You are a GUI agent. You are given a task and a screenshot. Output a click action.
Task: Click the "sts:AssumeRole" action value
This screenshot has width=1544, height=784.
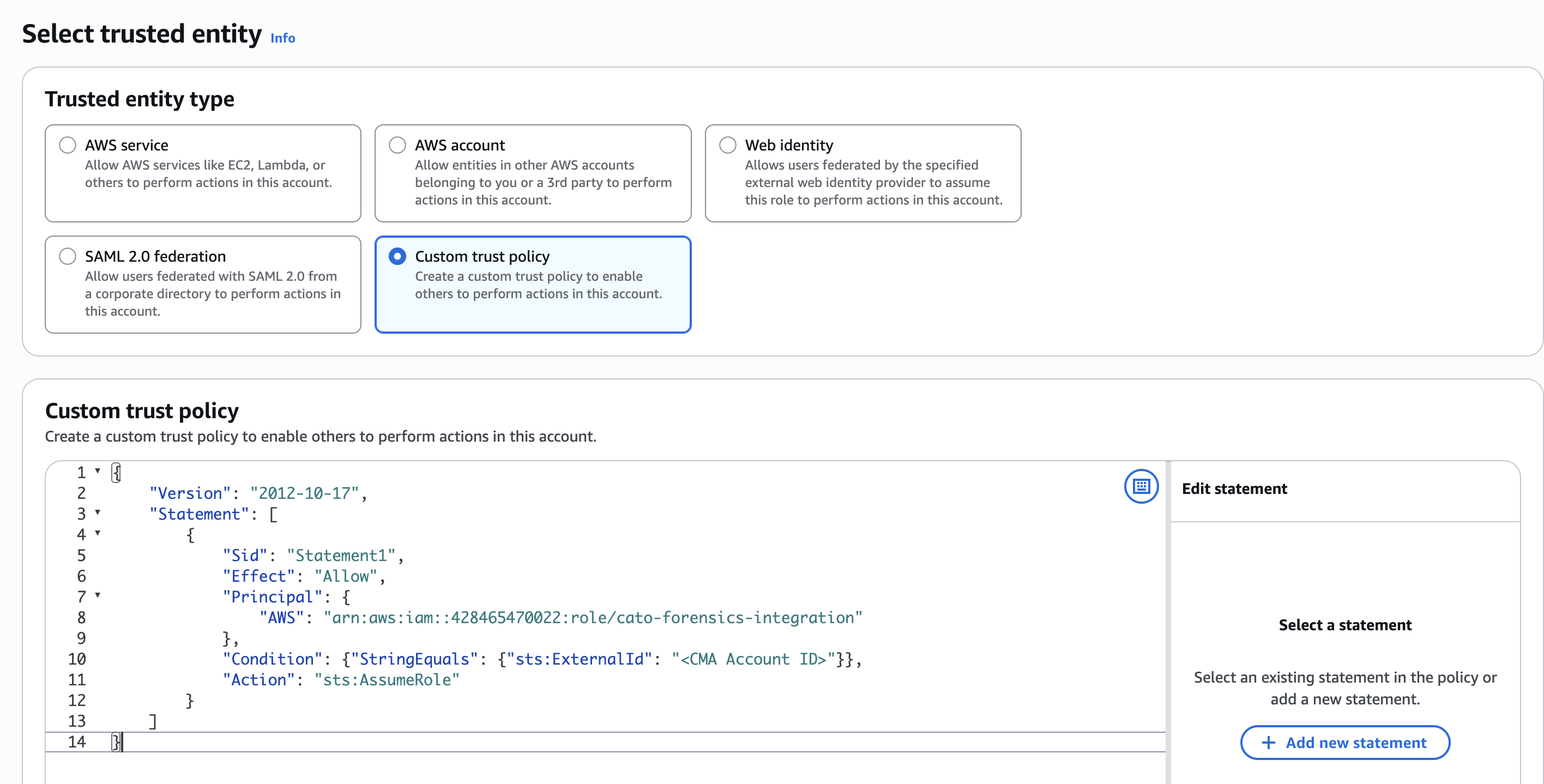[387, 680]
